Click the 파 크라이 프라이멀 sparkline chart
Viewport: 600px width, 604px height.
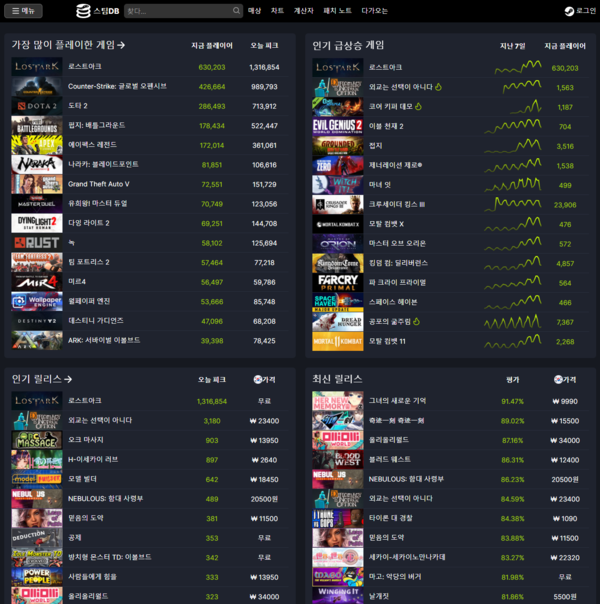(x=513, y=282)
